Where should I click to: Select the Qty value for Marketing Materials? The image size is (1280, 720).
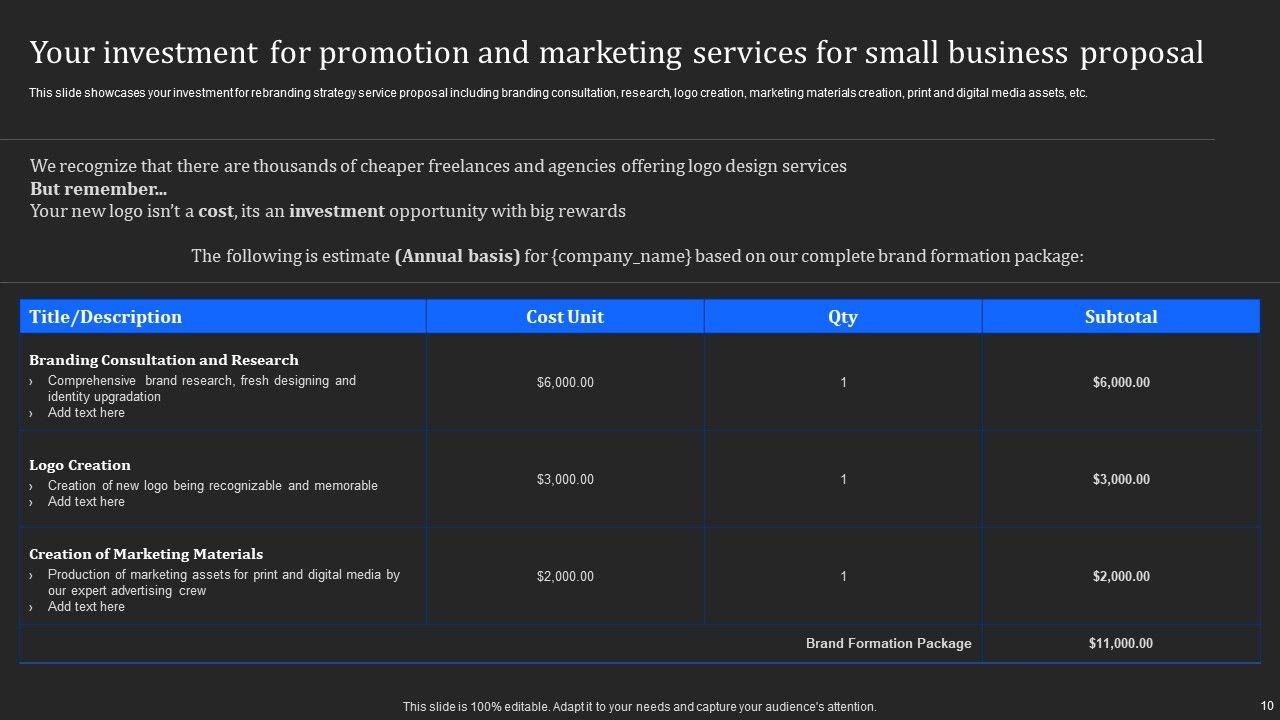pos(843,576)
